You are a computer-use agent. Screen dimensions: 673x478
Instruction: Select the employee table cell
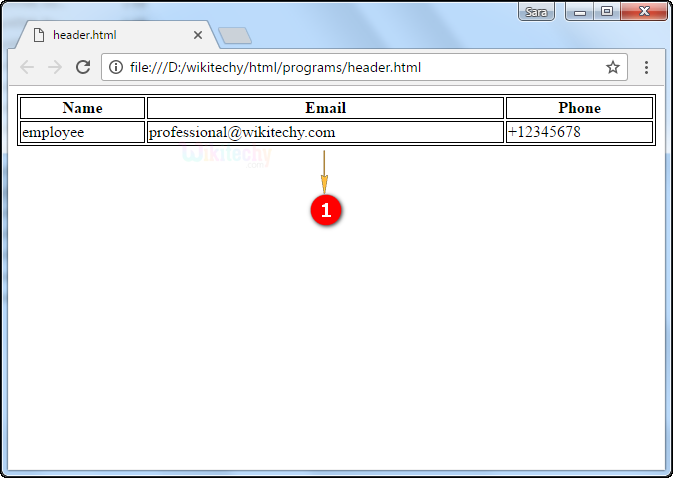[x=82, y=132]
